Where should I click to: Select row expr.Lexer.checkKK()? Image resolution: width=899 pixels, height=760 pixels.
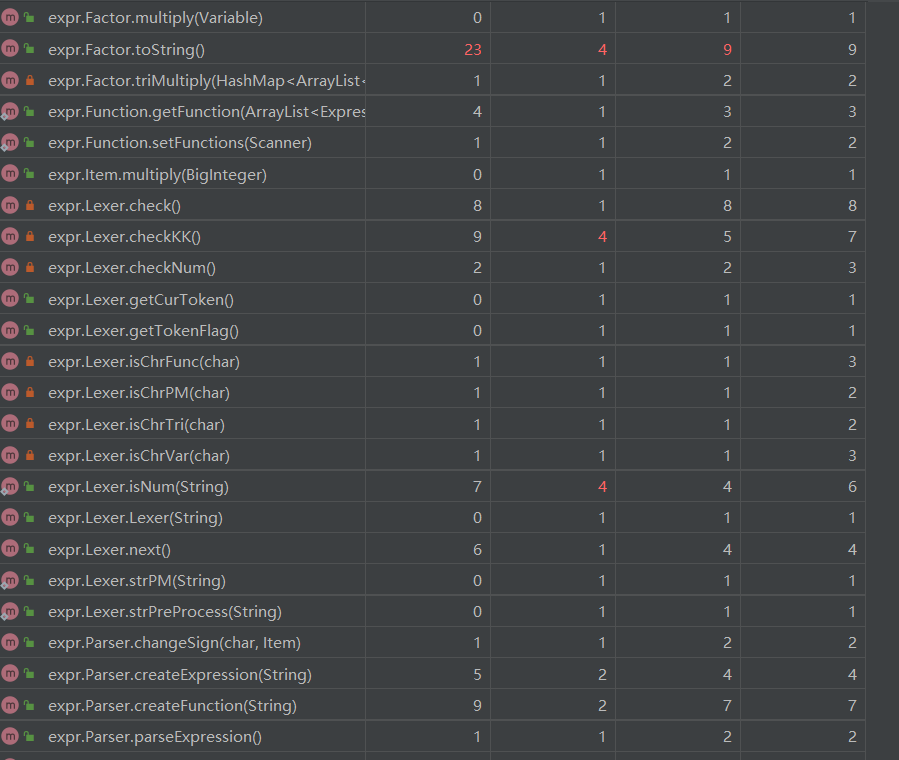pos(433,236)
